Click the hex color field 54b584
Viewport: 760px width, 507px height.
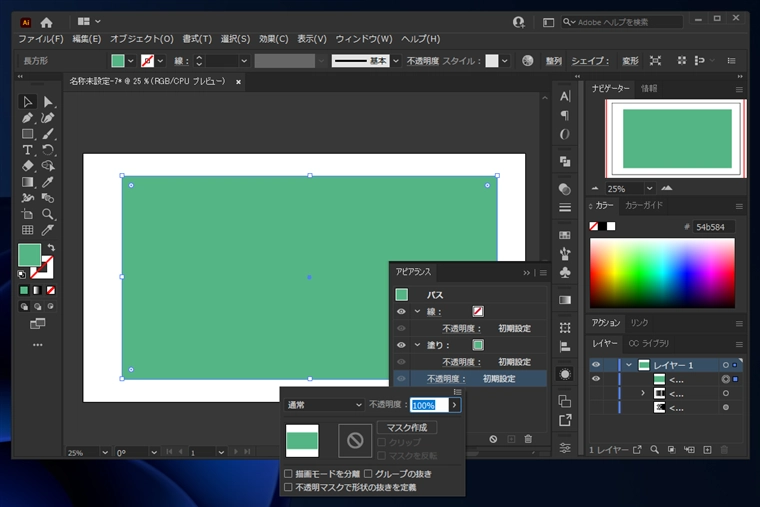(713, 227)
